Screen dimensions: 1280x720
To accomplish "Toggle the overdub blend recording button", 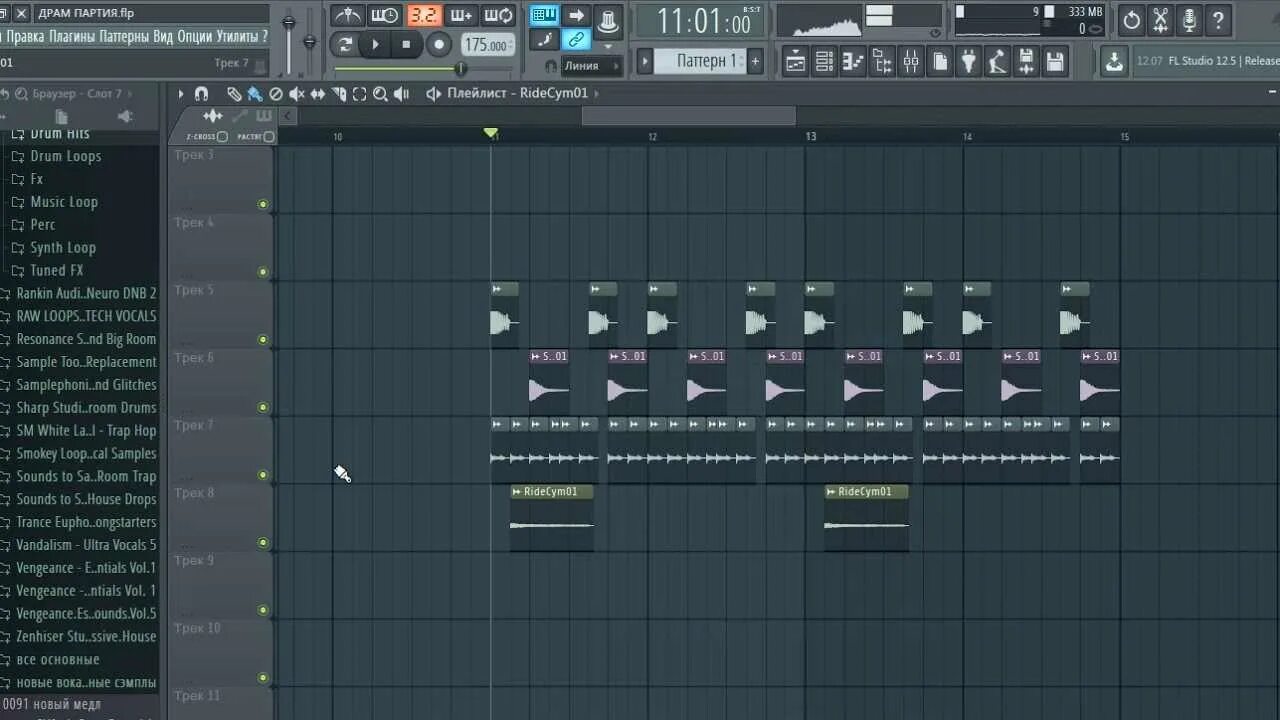I will 460,15.
